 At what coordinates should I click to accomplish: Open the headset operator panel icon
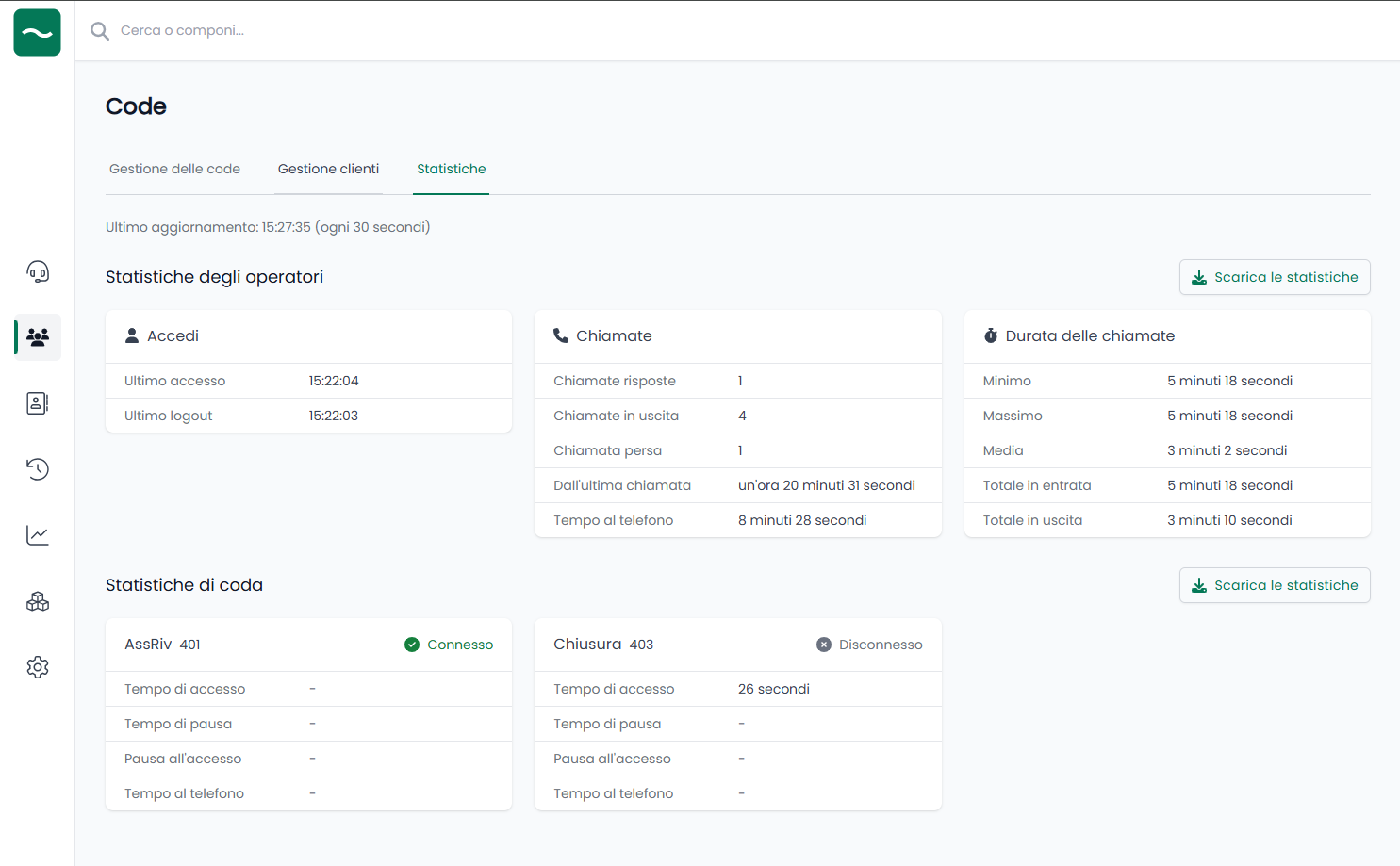38,272
